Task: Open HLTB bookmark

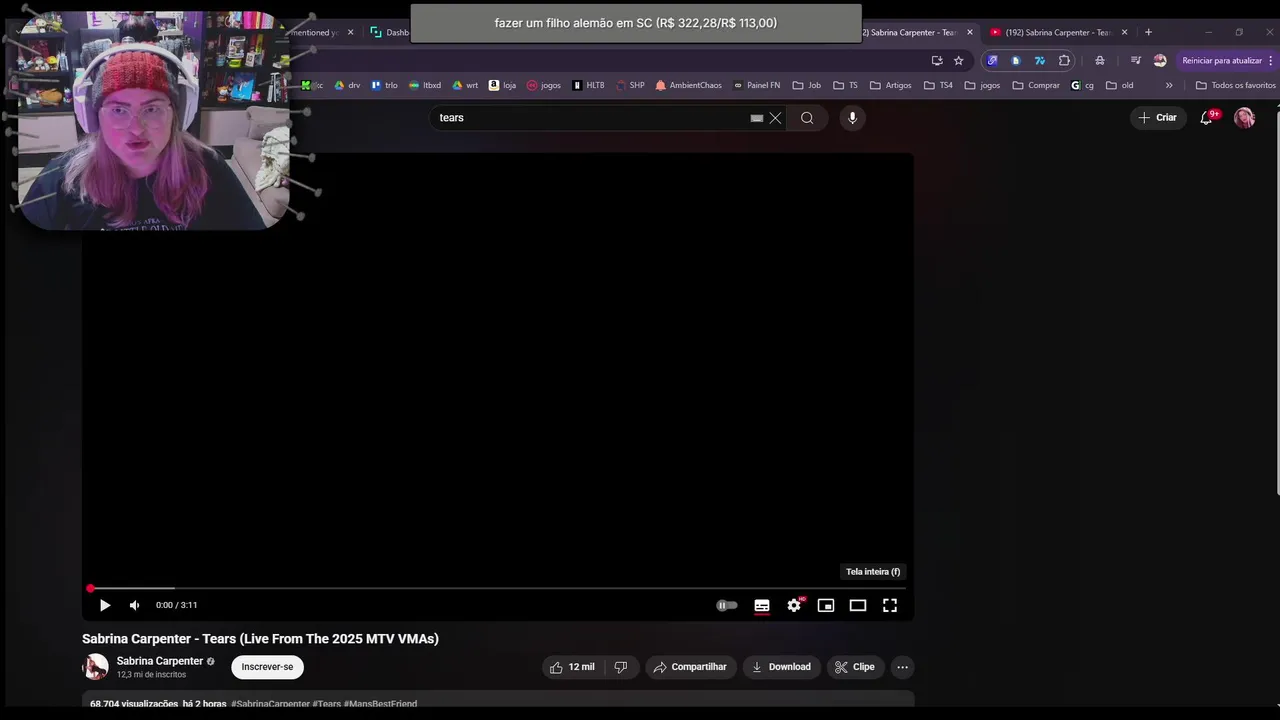Action: (x=588, y=85)
